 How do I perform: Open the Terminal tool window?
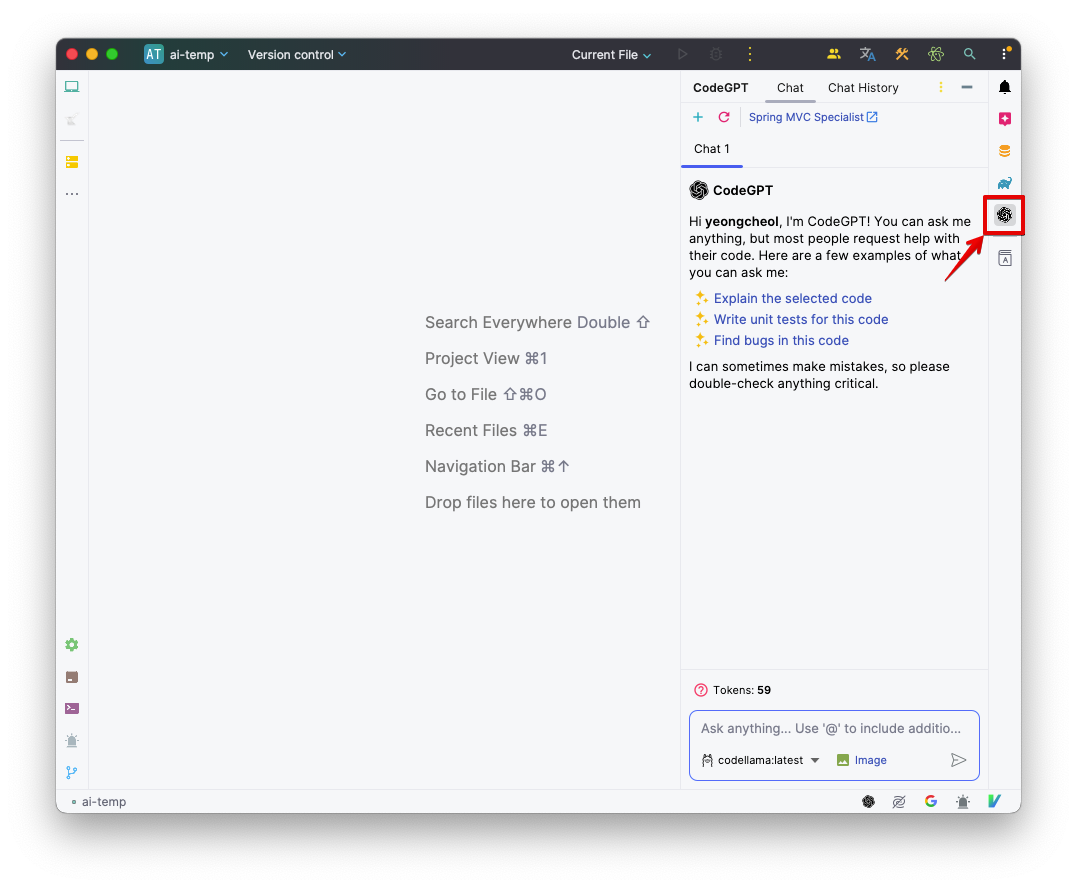point(71,708)
